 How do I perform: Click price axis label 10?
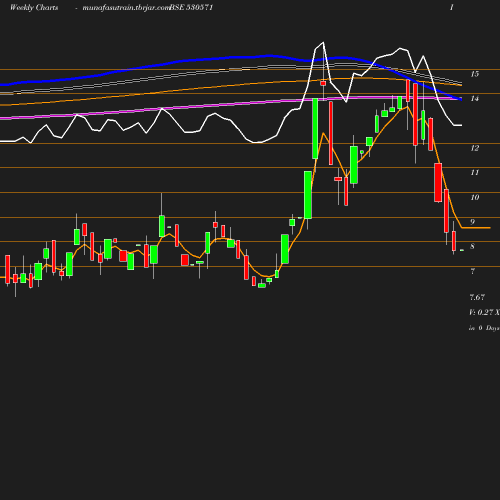475,197
